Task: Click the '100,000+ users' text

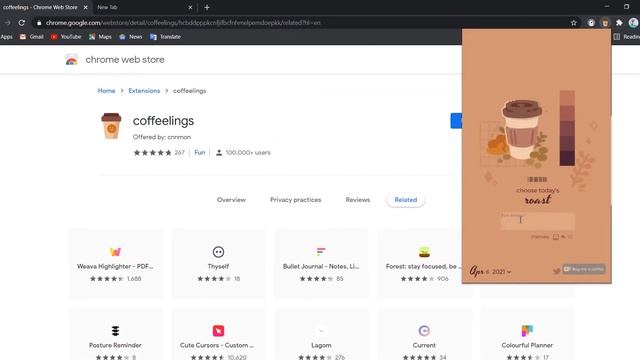Action: pyautogui.click(x=248, y=153)
